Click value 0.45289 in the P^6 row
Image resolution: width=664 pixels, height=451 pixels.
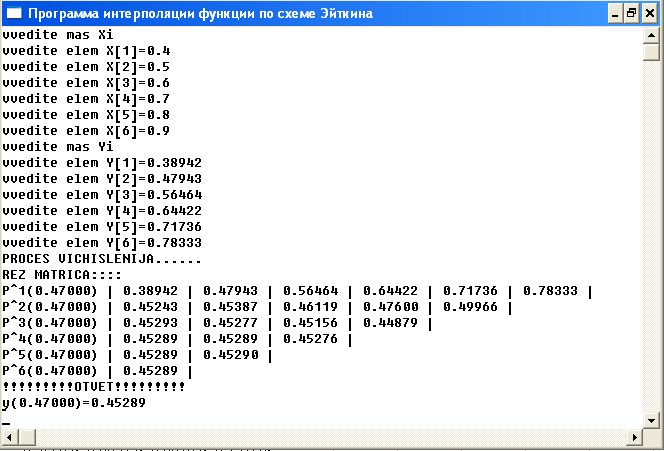(150, 371)
